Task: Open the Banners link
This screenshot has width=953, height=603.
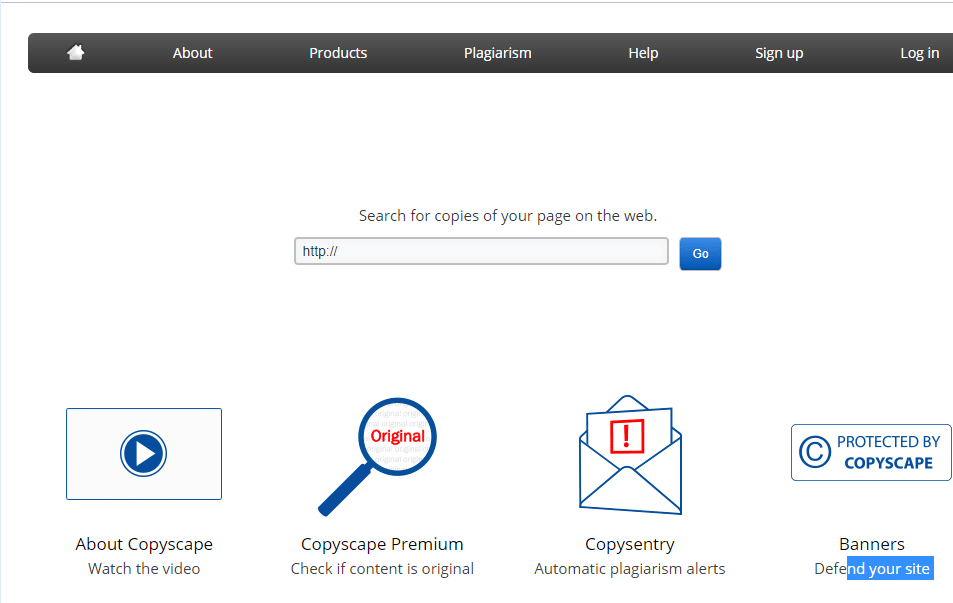Action: pyautogui.click(x=872, y=544)
